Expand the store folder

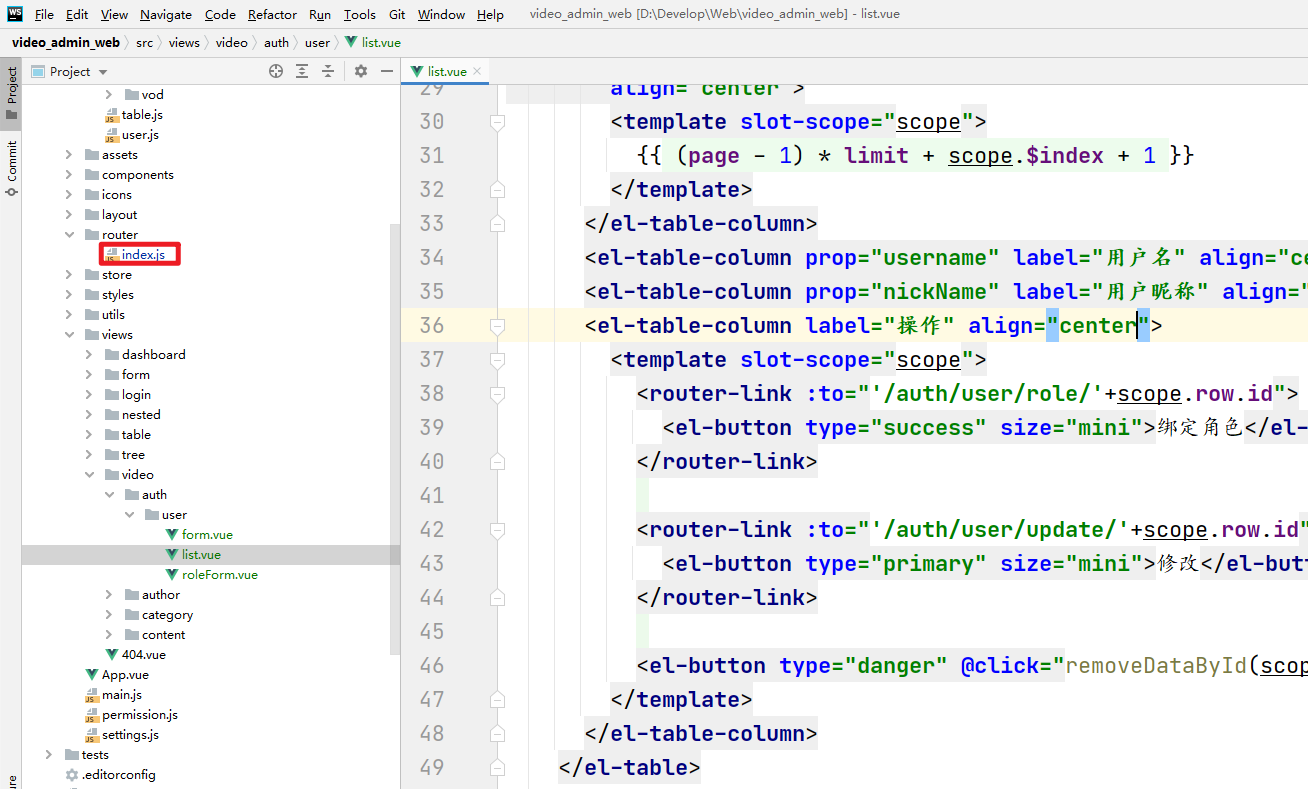(69, 275)
